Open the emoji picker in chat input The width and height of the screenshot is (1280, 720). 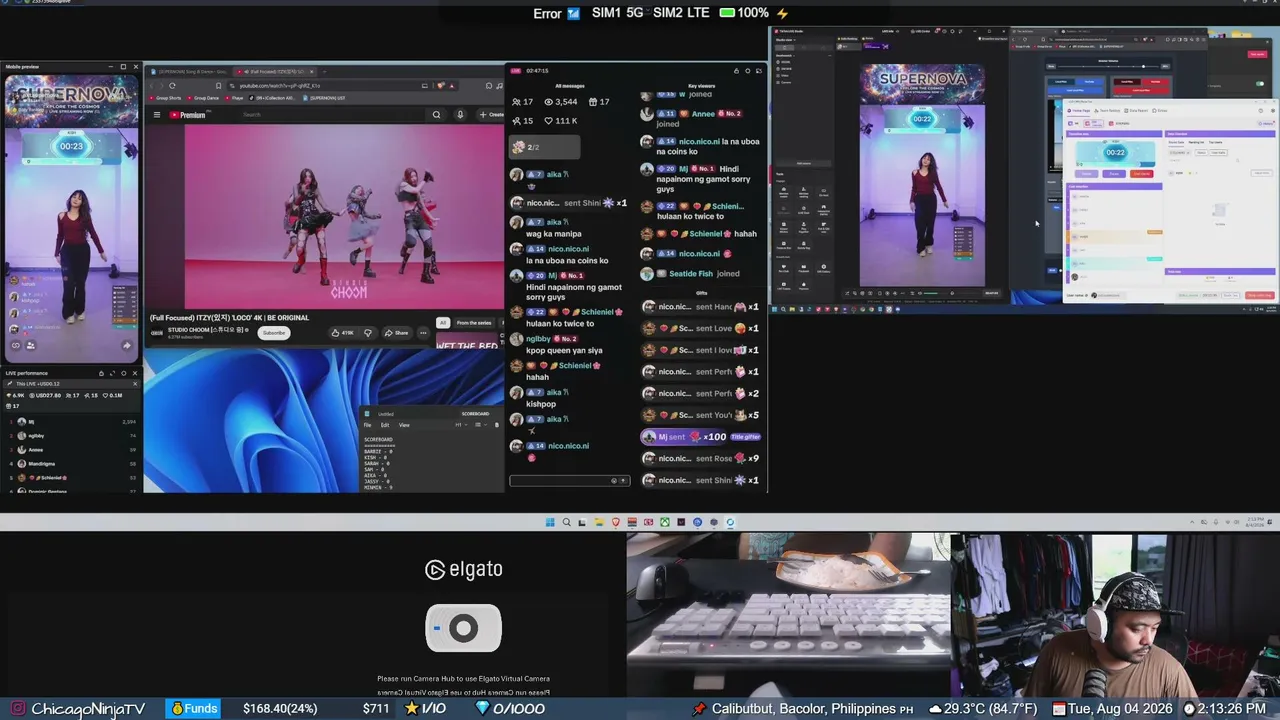pyautogui.click(x=614, y=481)
